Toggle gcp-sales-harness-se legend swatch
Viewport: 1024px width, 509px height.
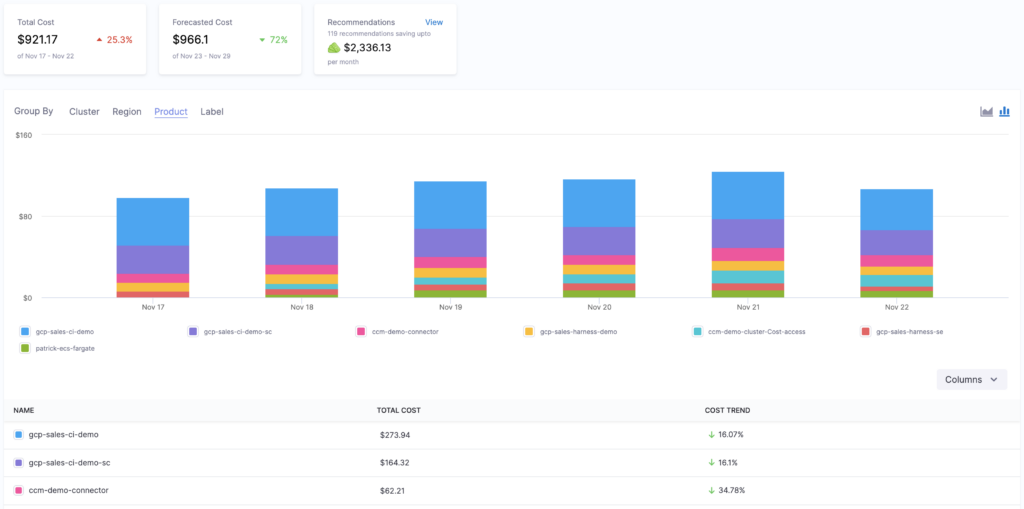click(865, 332)
